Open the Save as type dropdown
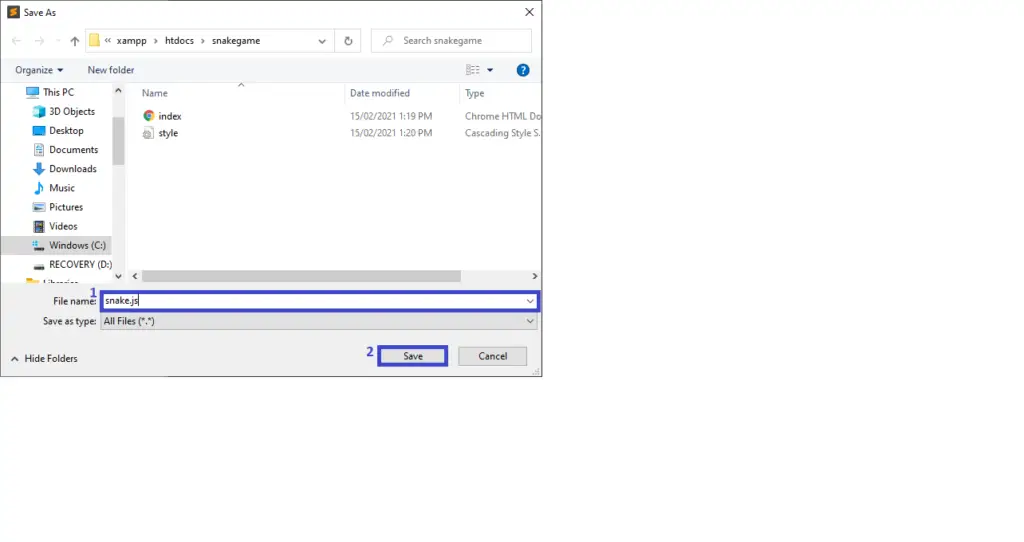The width and height of the screenshot is (1024, 542). click(319, 321)
